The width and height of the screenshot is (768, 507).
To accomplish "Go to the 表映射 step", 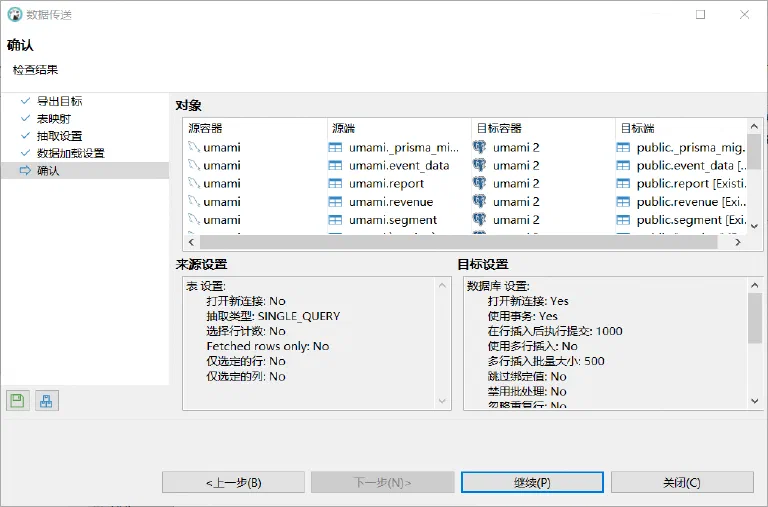I will pos(54,119).
